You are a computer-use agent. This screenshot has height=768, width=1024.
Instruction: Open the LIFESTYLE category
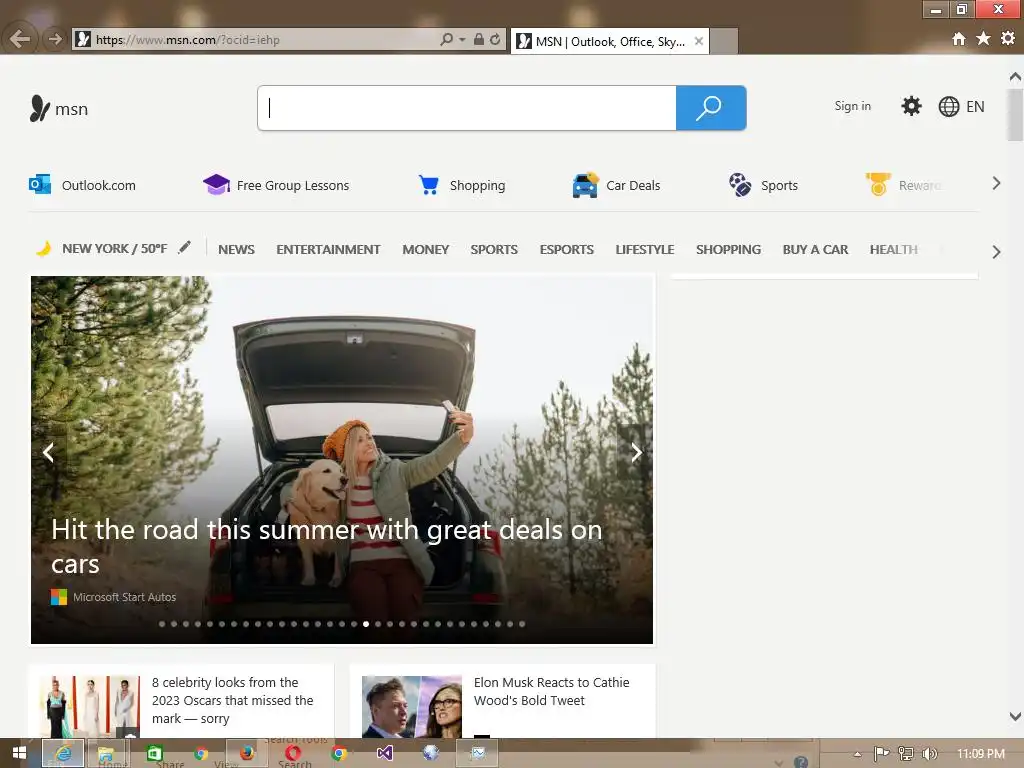pyautogui.click(x=645, y=249)
